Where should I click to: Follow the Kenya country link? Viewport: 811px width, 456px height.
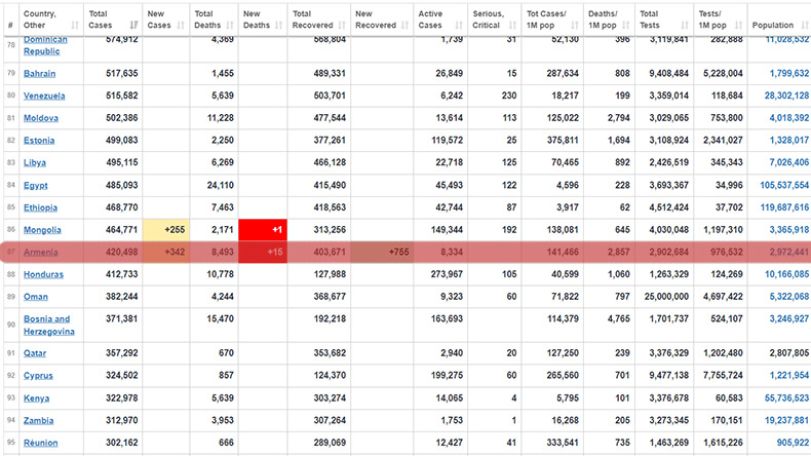pyautogui.click(x=36, y=398)
